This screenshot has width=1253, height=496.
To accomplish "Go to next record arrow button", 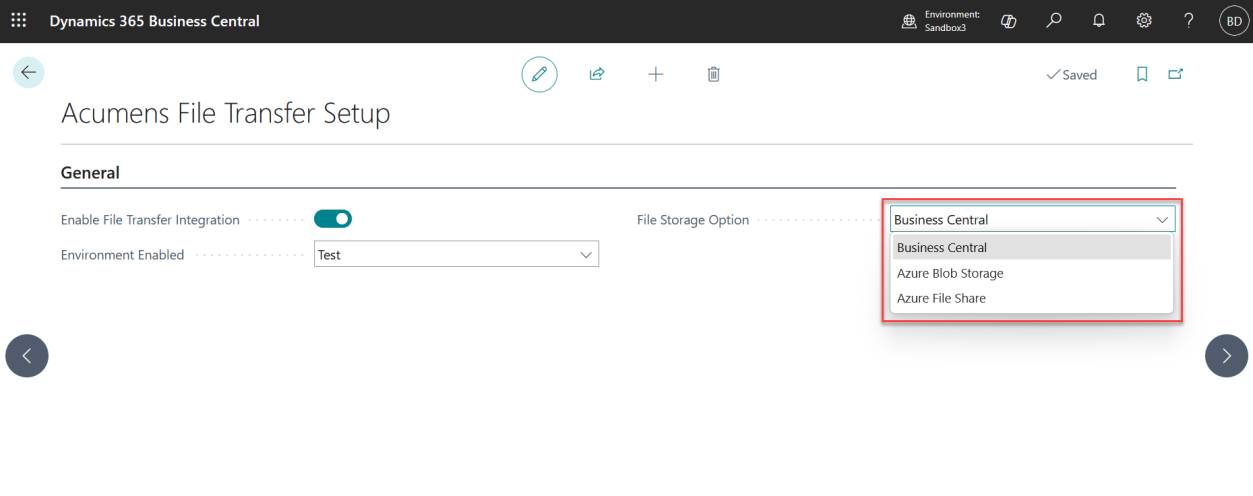I will (x=1226, y=355).
